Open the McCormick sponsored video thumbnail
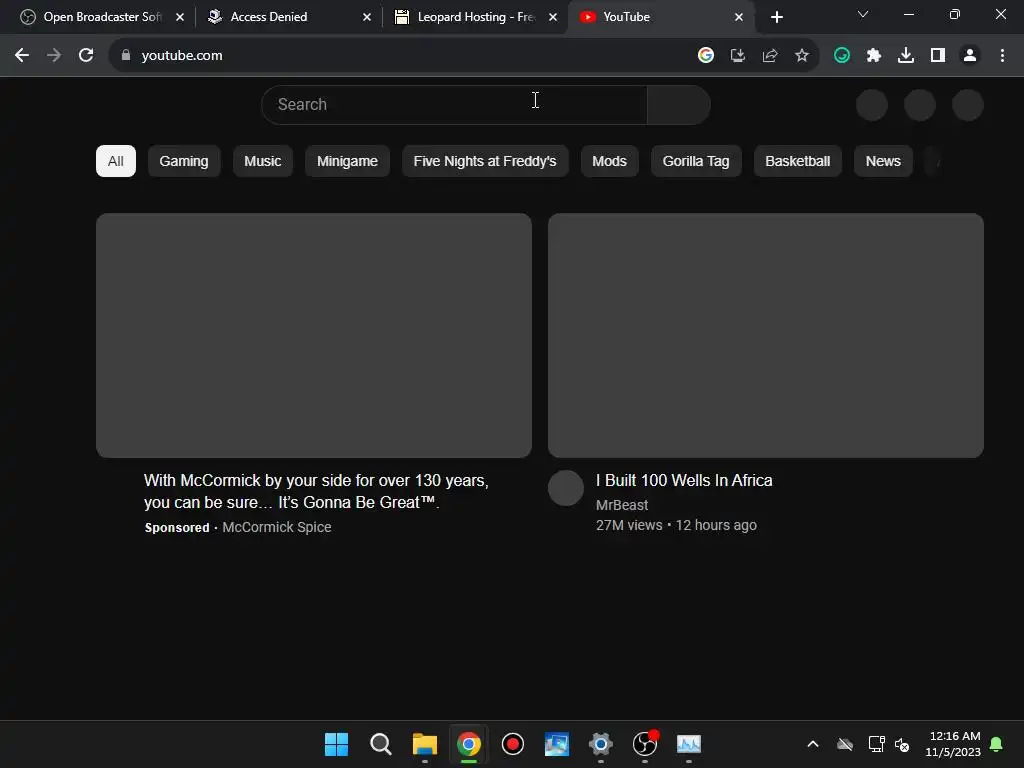The image size is (1024, 768). (x=313, y=335)
